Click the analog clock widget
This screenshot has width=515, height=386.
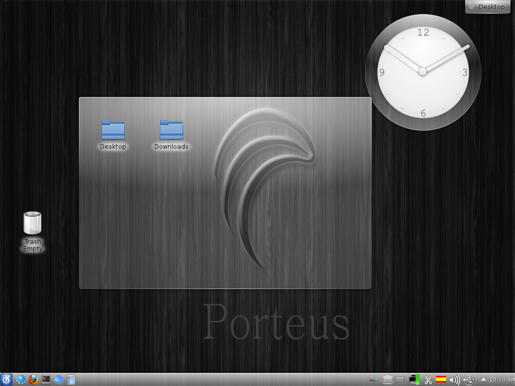(423, 72)
